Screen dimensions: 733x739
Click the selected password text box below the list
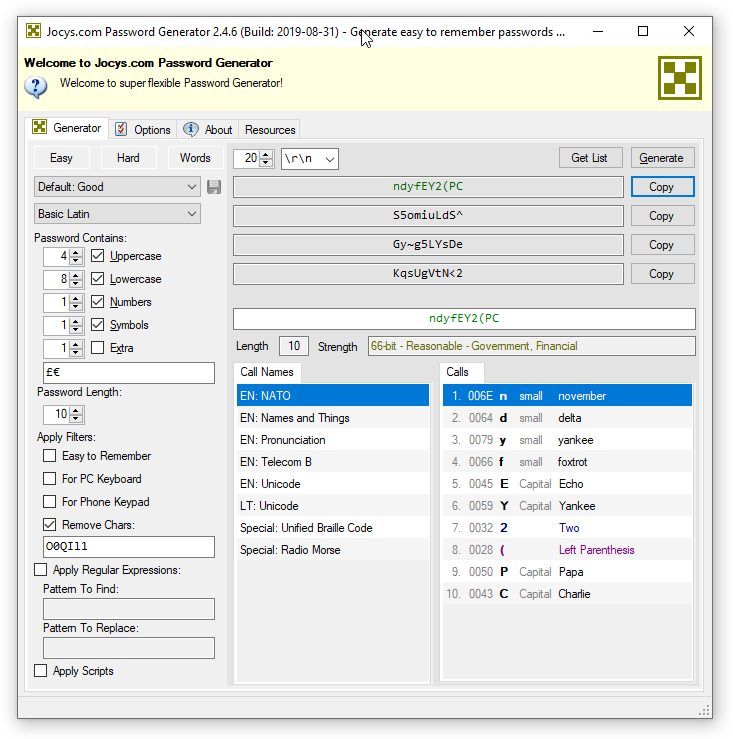point(464,319)
